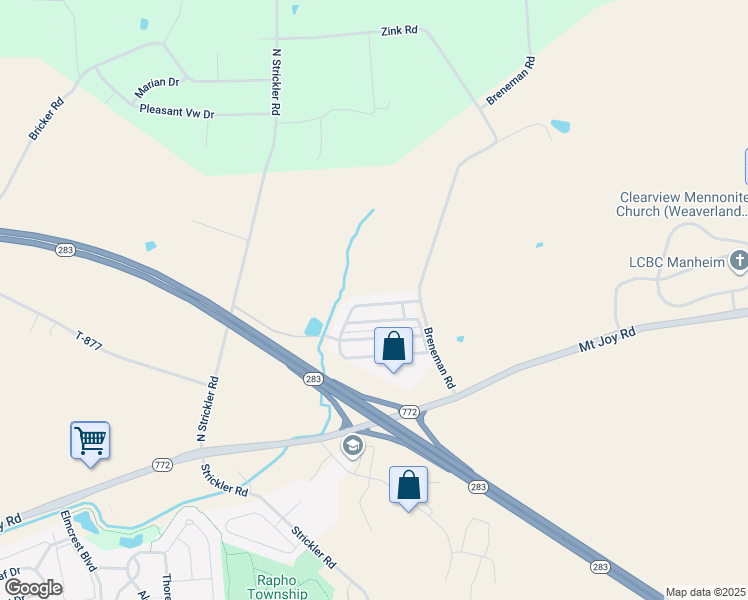Click the T-877 road label

(x=89, y=341)
